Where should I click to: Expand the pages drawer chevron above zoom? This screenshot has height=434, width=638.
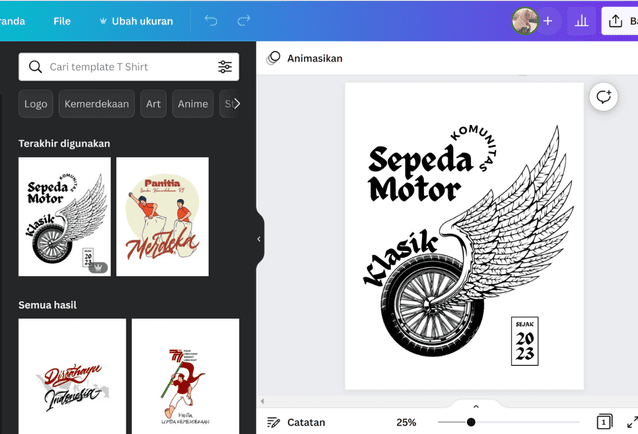pos(476,406)
